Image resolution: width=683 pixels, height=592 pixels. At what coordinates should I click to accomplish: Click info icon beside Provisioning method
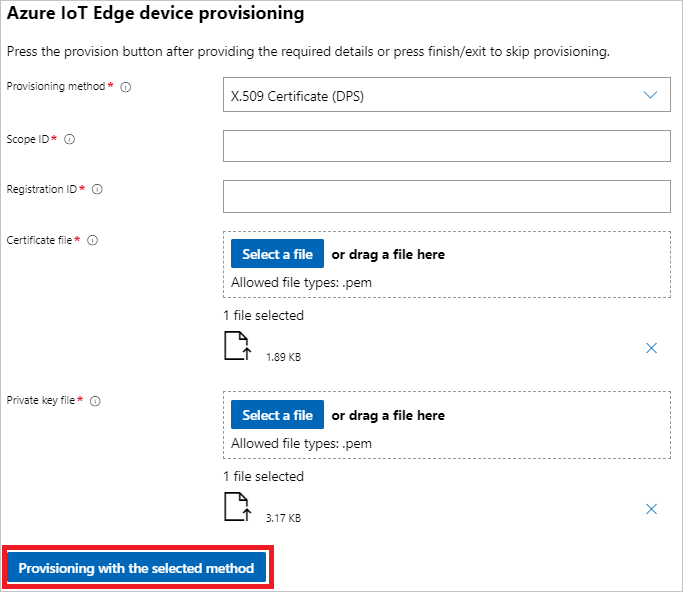(x=126, y=87)
